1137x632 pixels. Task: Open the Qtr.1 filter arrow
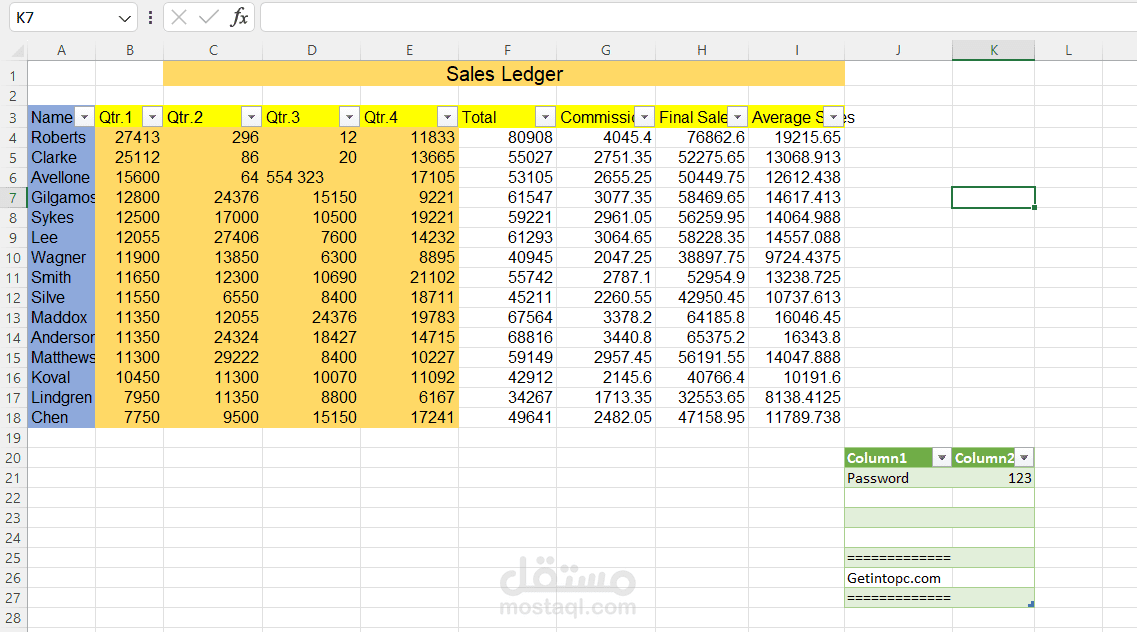pyautogui.click(x=152, y=117)
